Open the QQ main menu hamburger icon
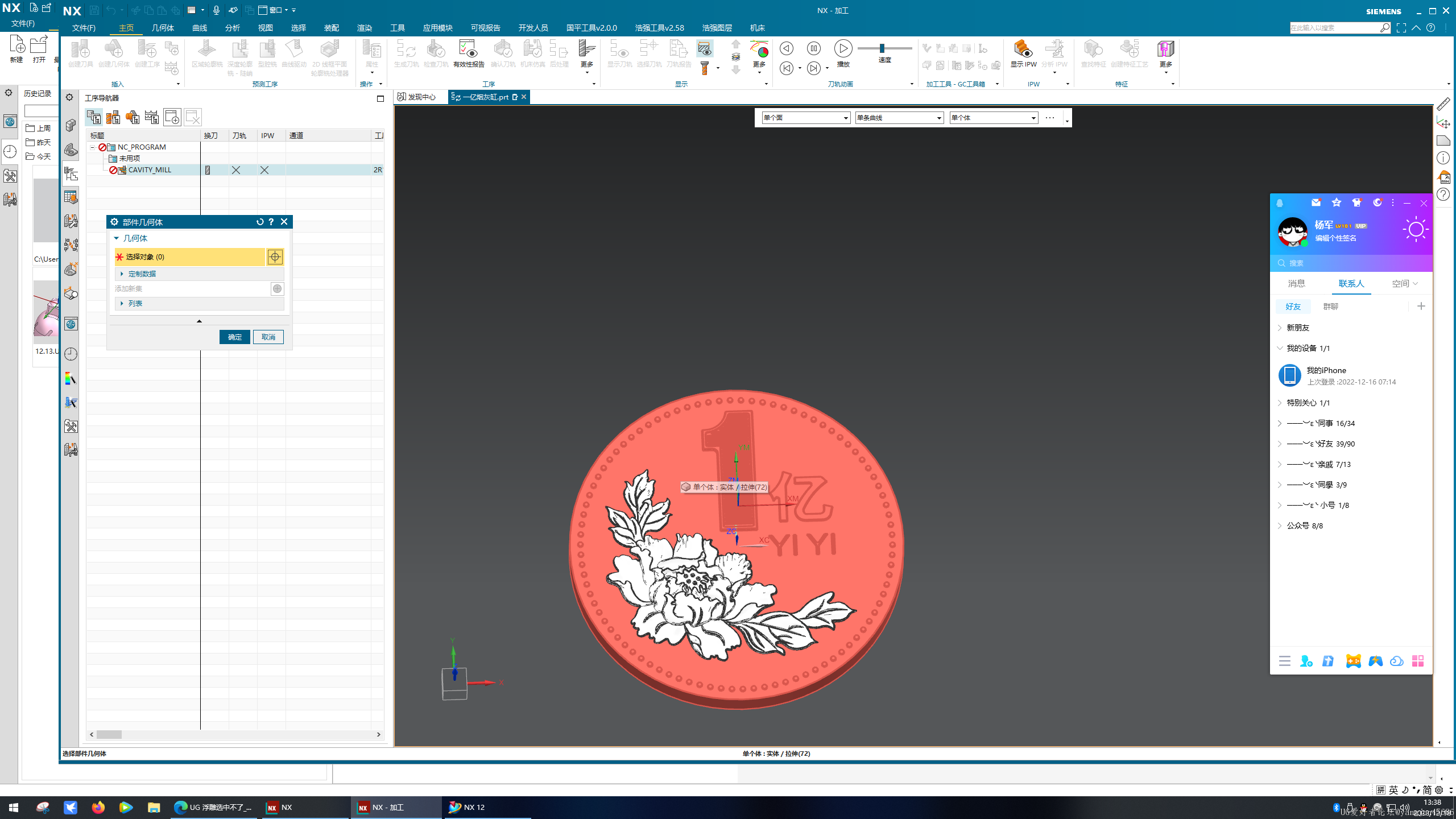 (1284, 661)
